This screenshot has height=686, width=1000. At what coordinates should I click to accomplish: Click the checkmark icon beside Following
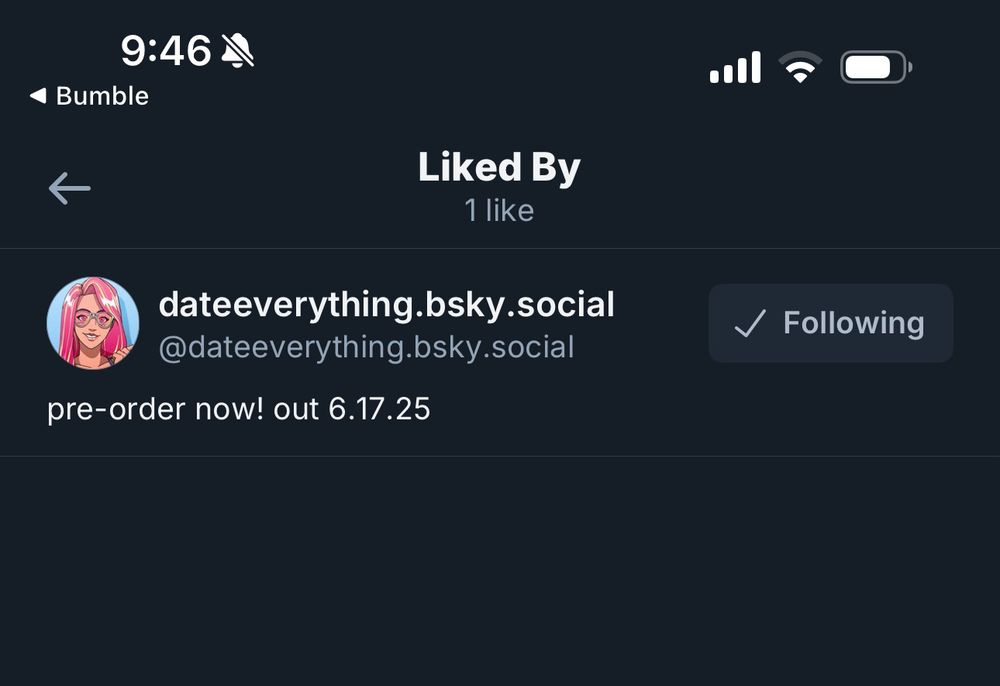(750, 323)
